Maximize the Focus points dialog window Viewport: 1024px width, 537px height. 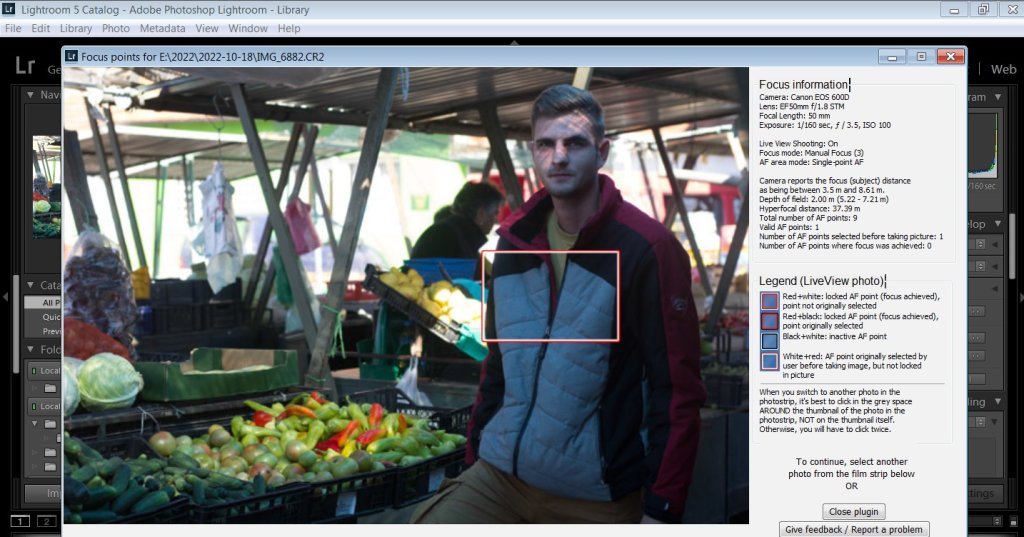[921, 57]
